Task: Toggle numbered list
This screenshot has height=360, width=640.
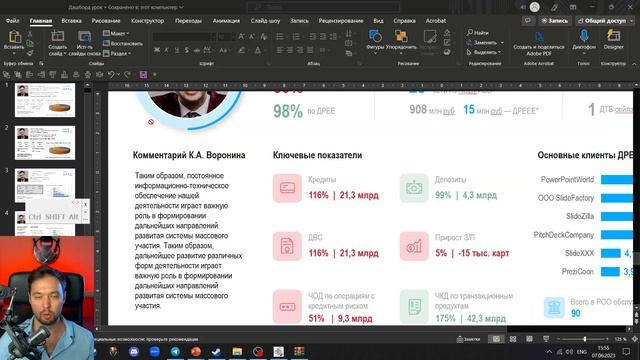Action: [297, 37]
